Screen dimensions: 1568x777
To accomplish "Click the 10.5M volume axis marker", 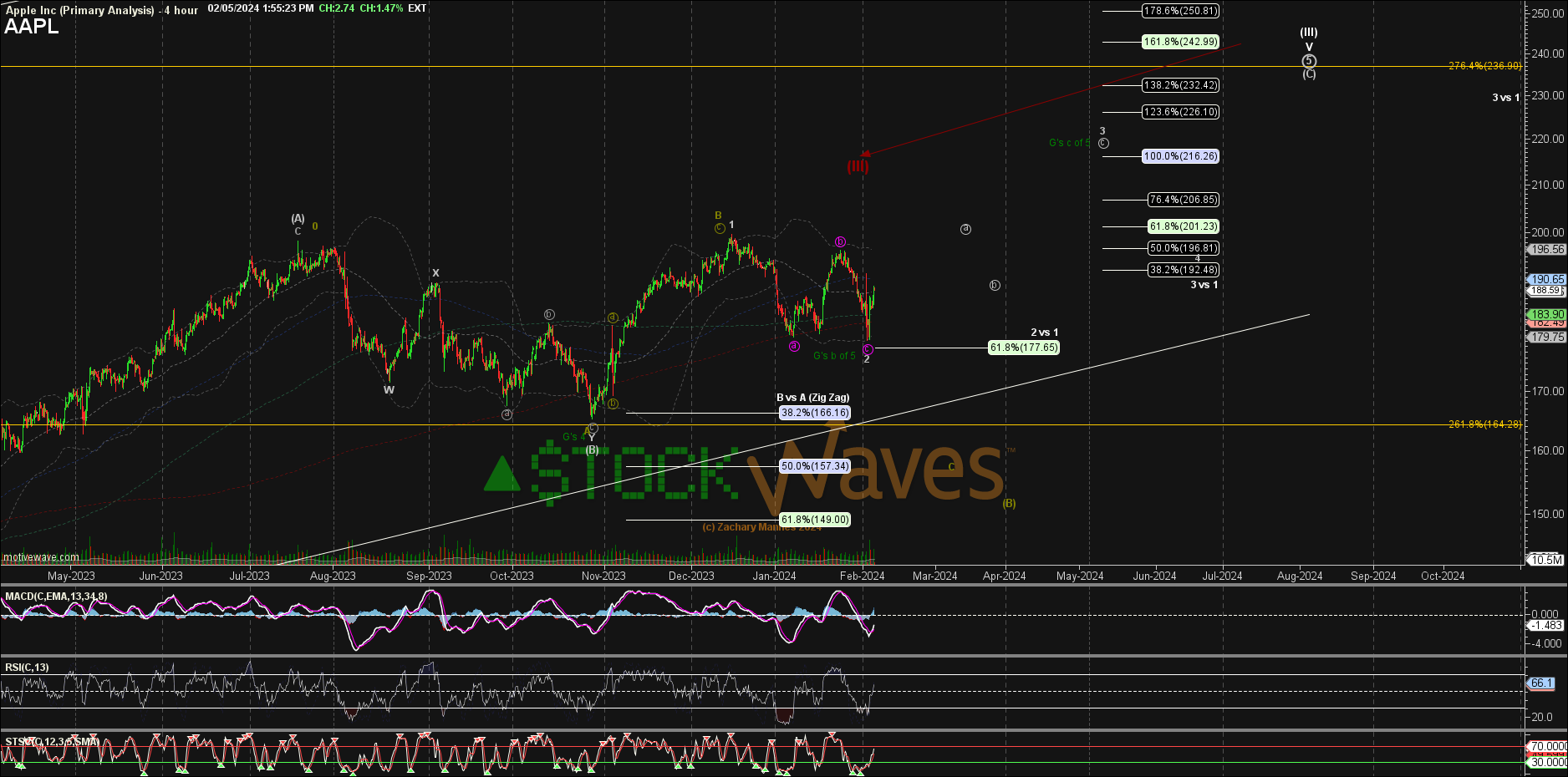I will click(x=1545, y=560).
